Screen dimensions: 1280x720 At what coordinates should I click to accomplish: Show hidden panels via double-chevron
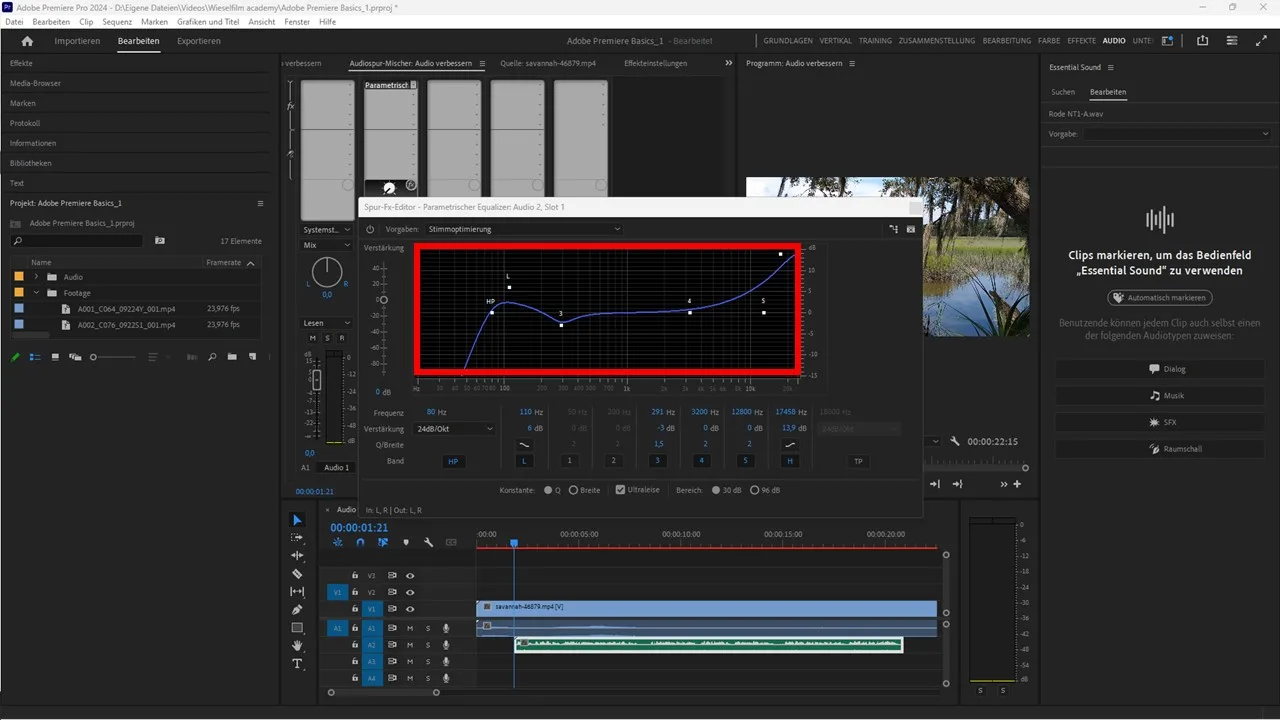point(729,63)
